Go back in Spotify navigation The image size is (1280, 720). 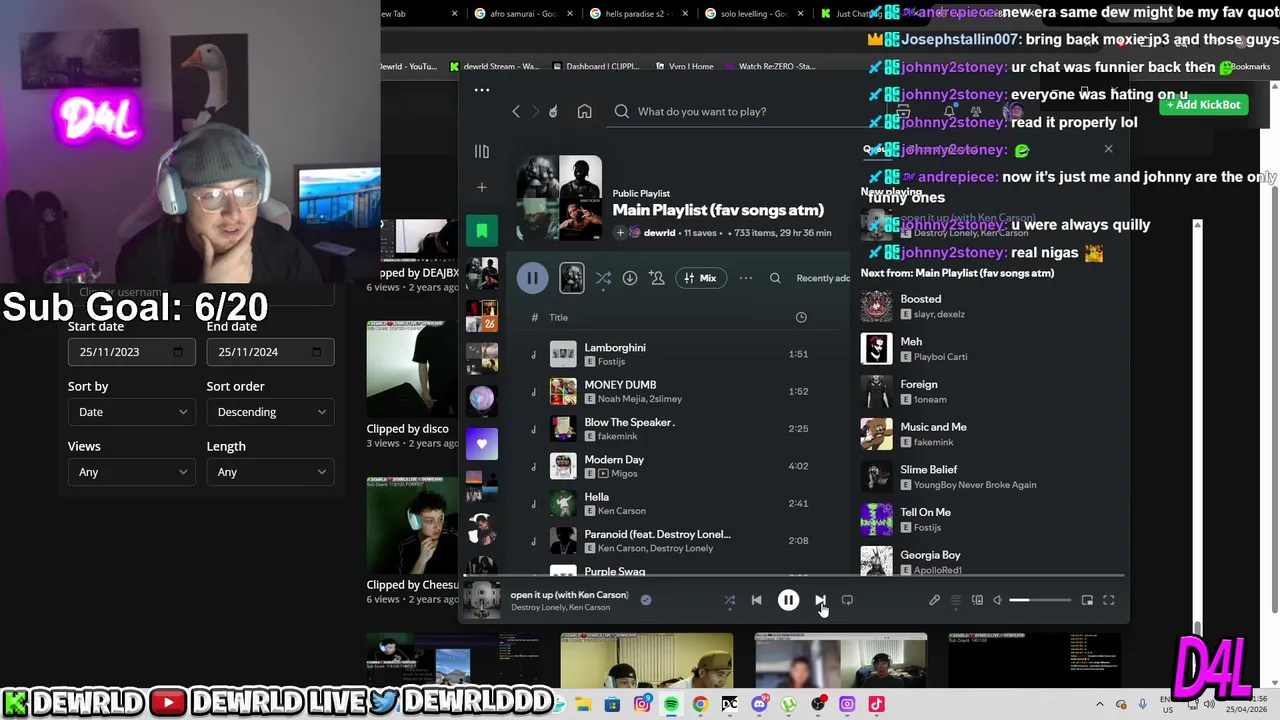516,111
